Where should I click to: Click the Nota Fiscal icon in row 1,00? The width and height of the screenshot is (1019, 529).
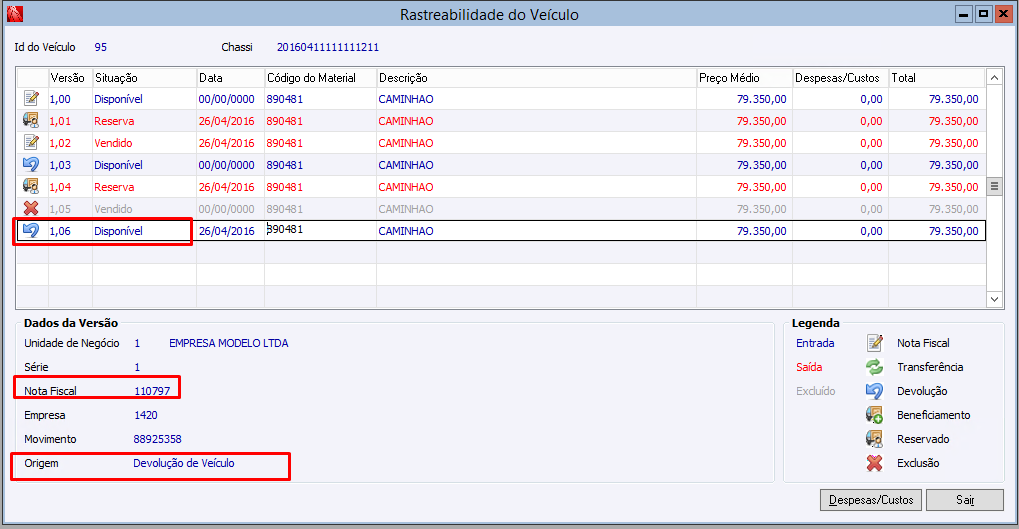click(x=31, y=98)
